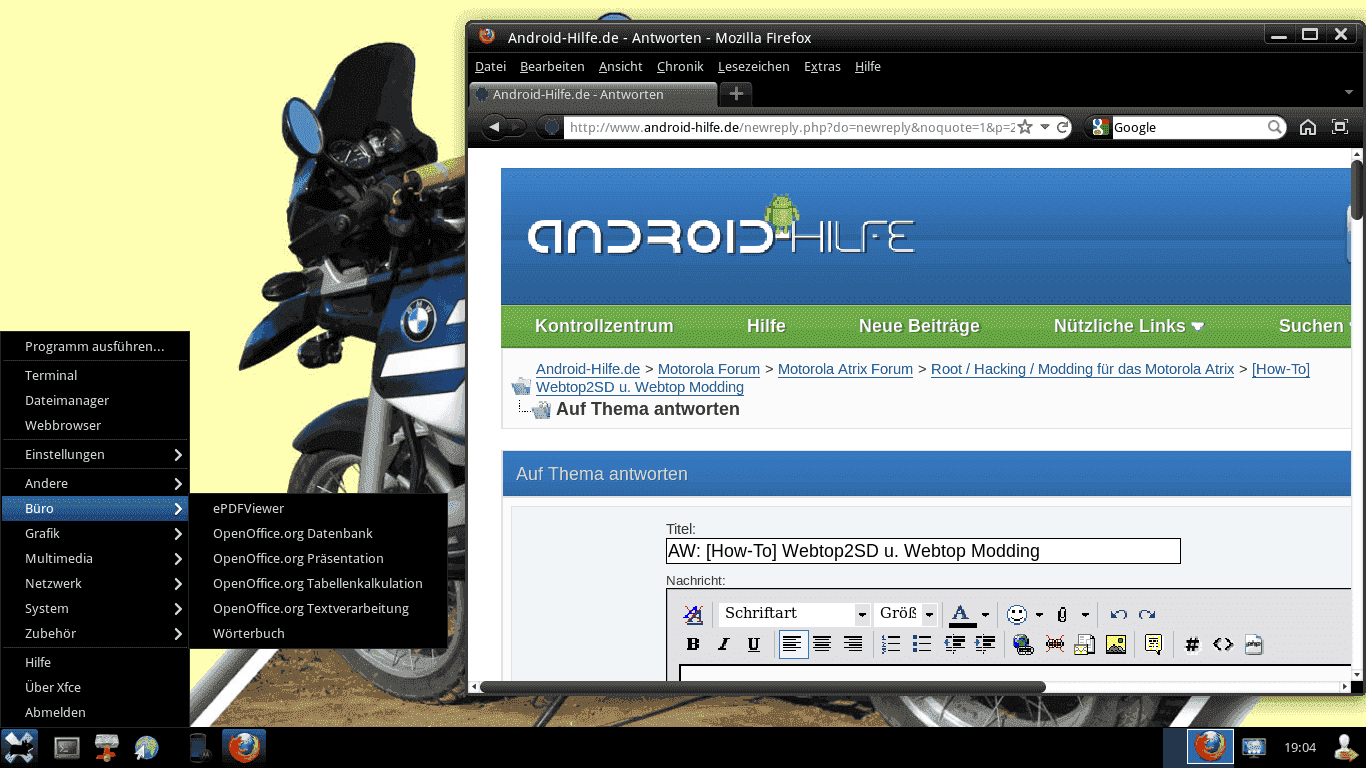The width and height of the screenshot is (1366, 768).
Task: Open Kontrollzentrum in green nav bar
Action: click(604, 326)
